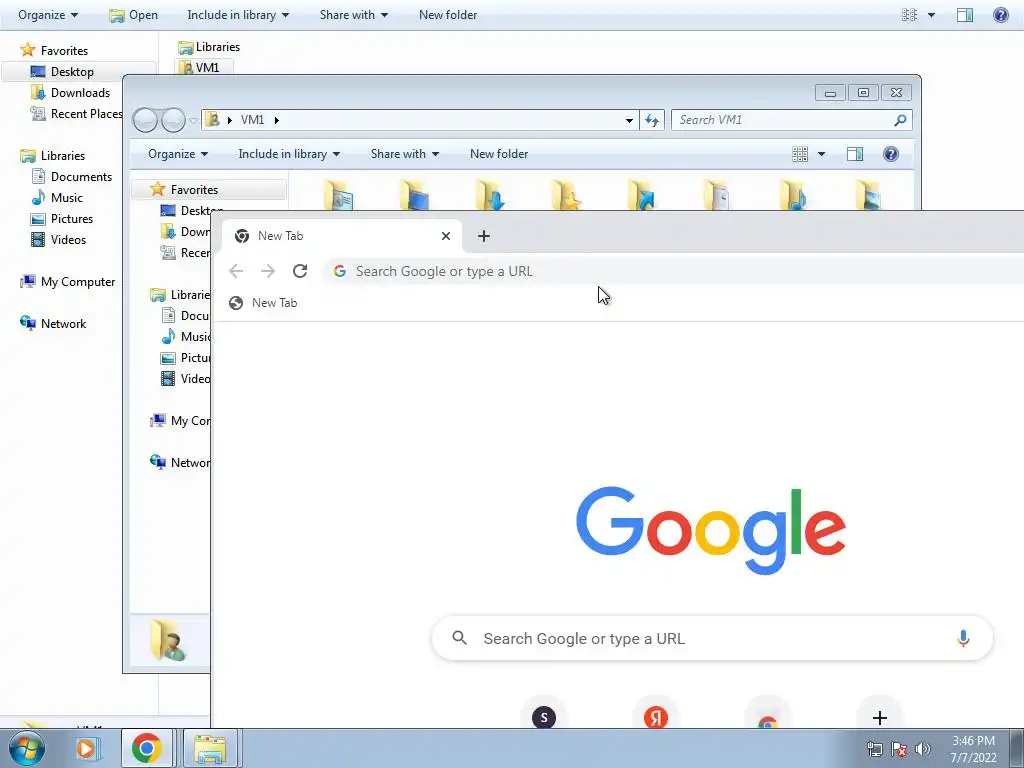Screen dimensions: 1024x768
Task: Click Chrome taskbar button
Action: 146,748
